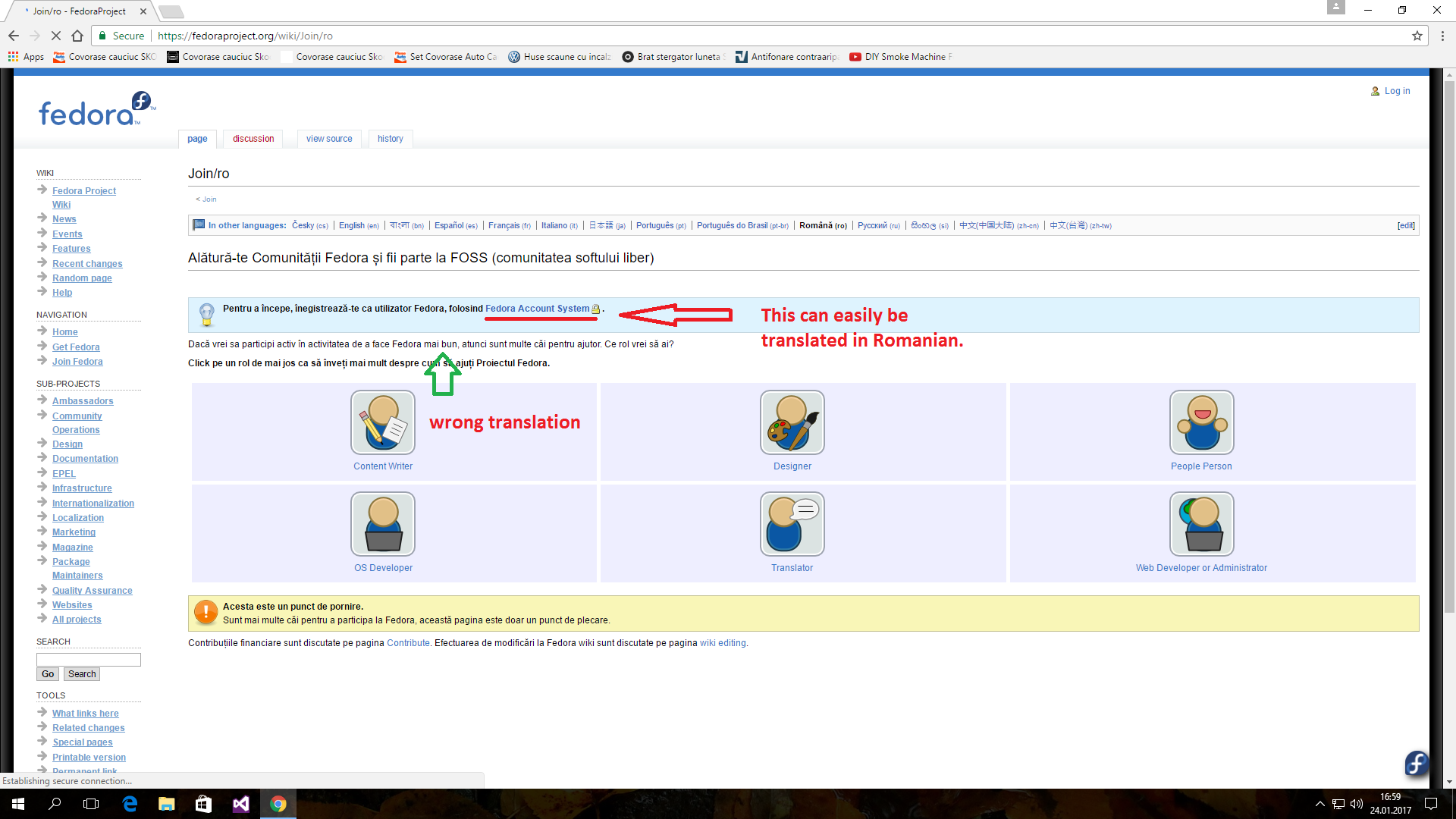Switch language to Français (fr)

(x=510, y=226)
